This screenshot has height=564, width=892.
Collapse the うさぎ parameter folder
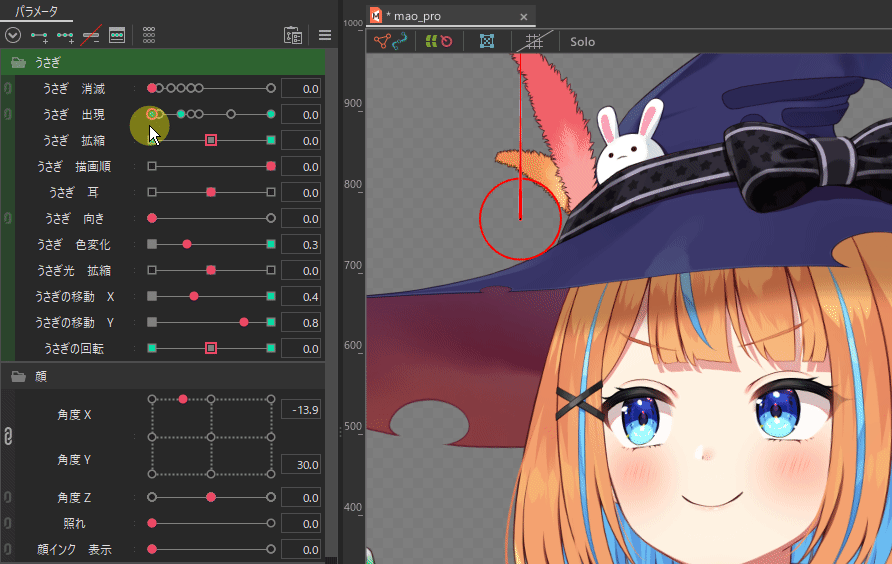[x=18, y=63]
